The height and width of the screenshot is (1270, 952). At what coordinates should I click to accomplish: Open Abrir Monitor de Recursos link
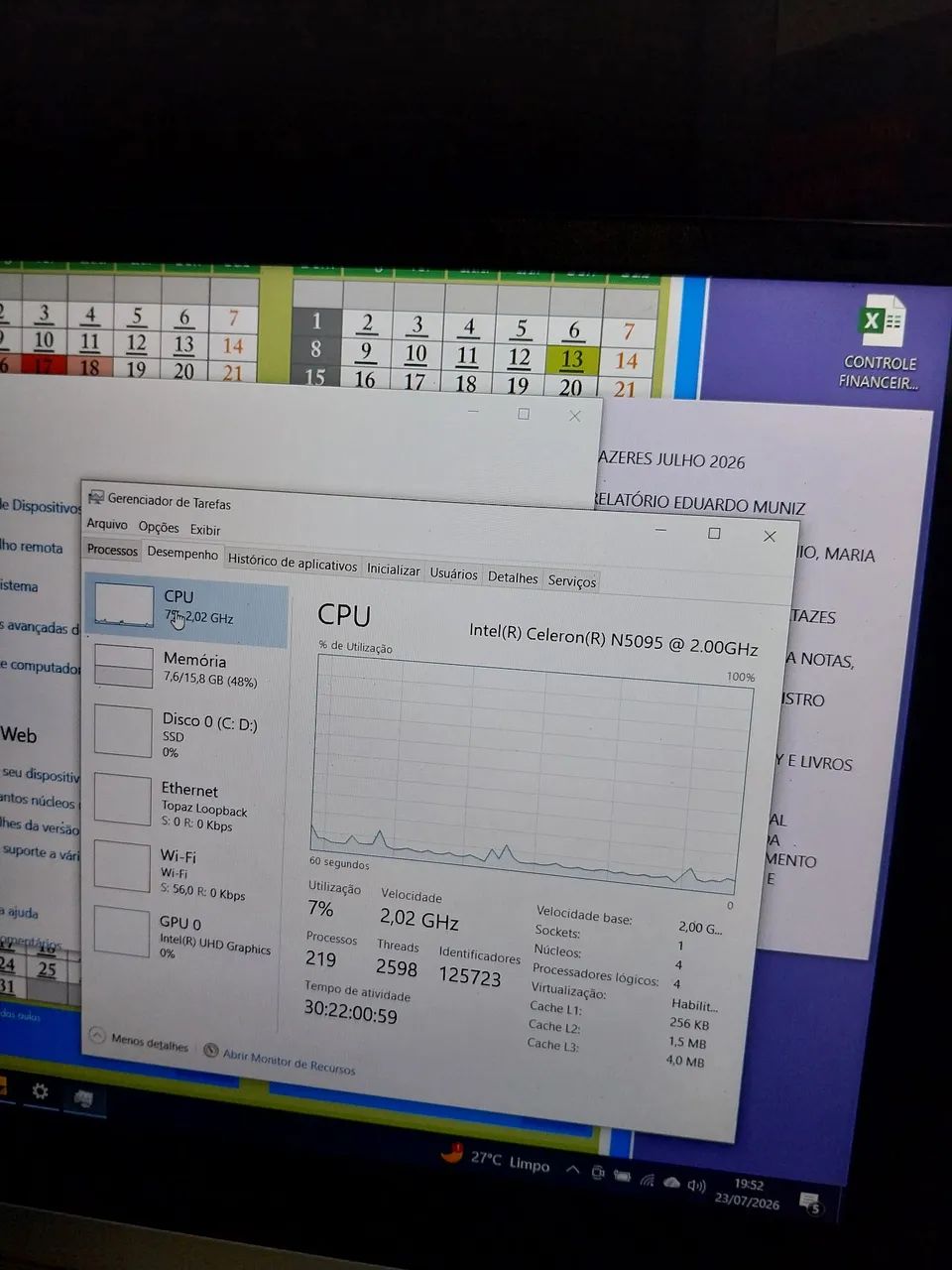pyautogui.click(x=289, y=1062)
